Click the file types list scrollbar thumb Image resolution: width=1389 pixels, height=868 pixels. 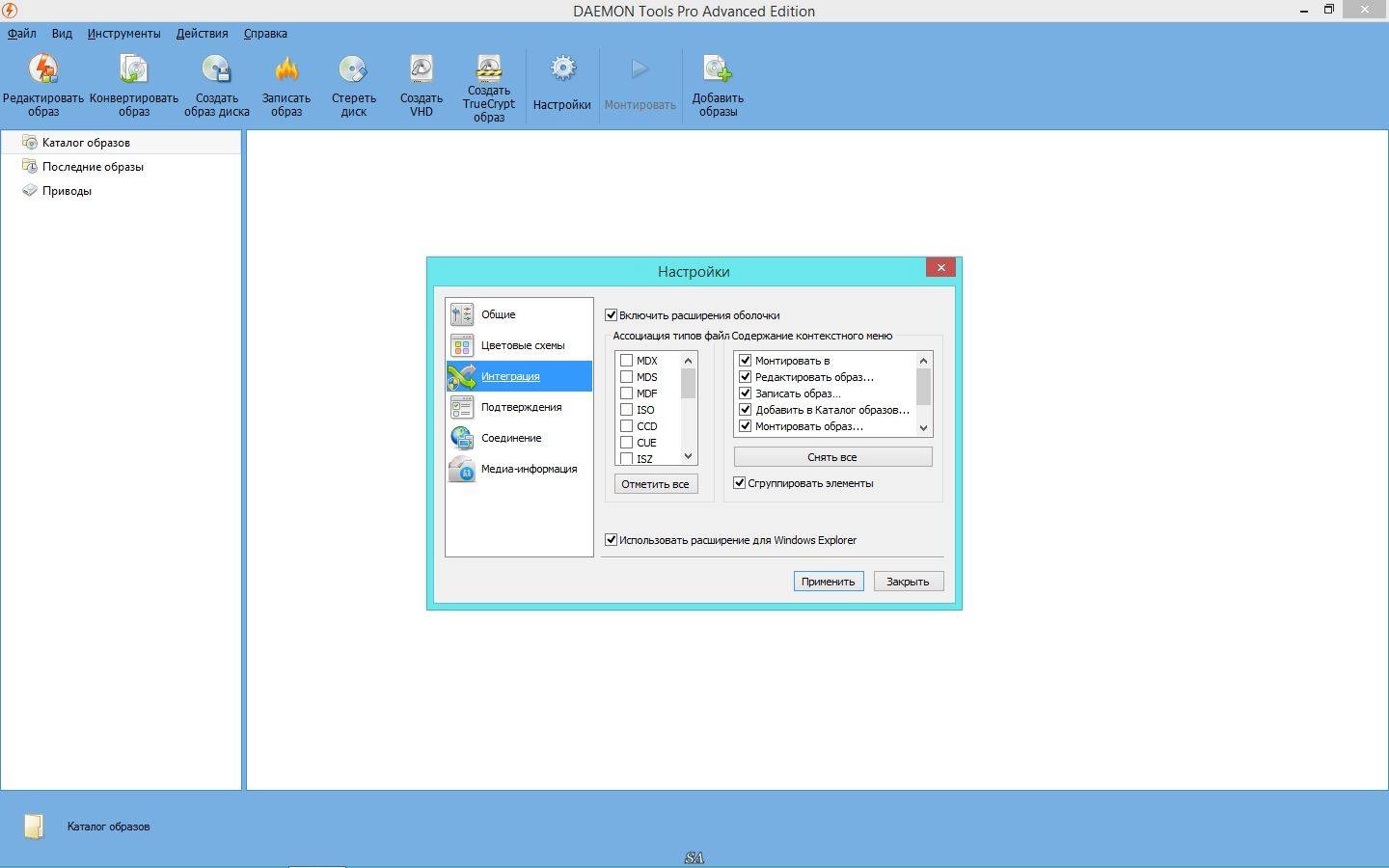(688, 384)
